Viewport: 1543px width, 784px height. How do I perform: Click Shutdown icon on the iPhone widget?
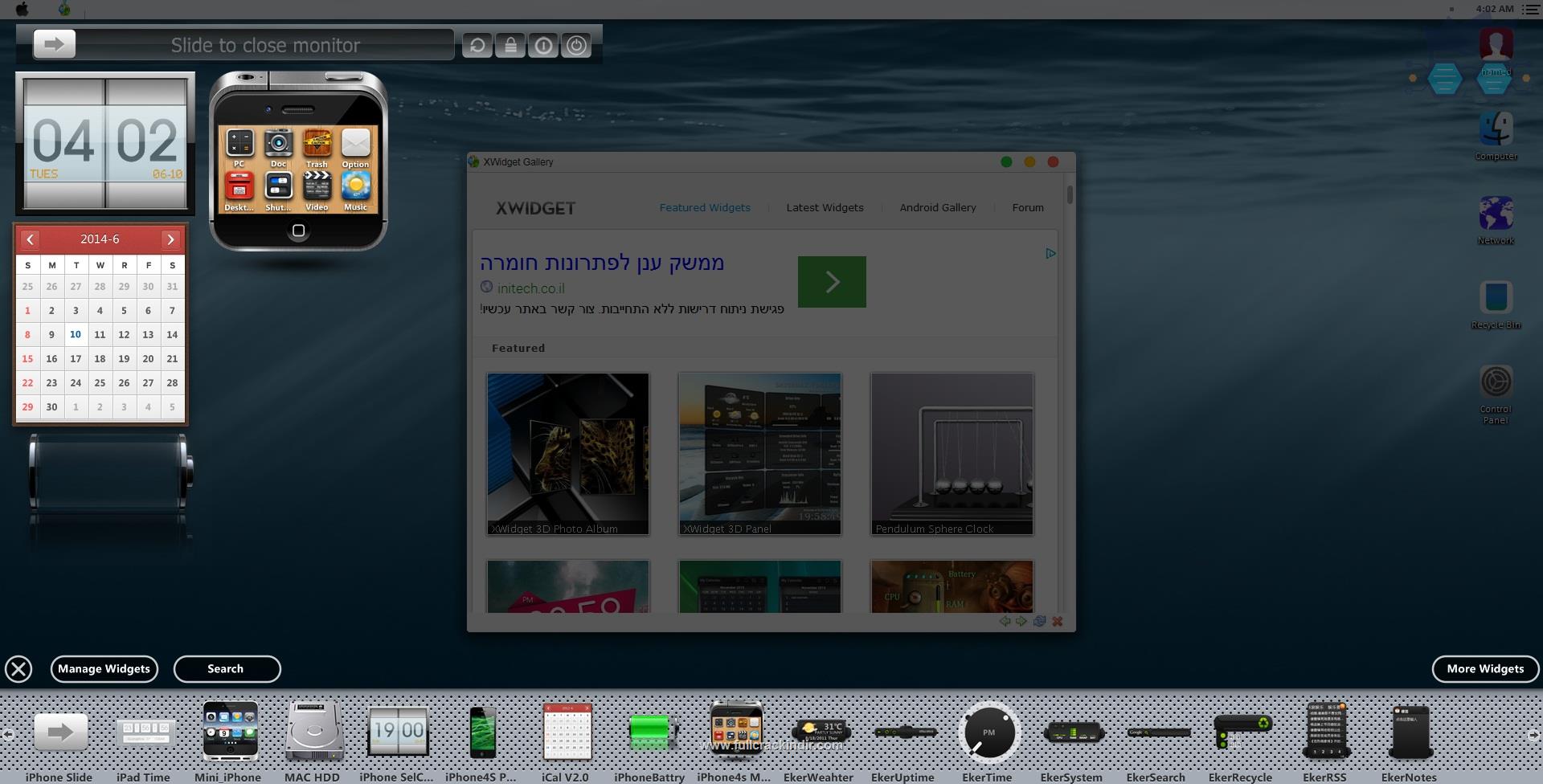coord(278,191)
